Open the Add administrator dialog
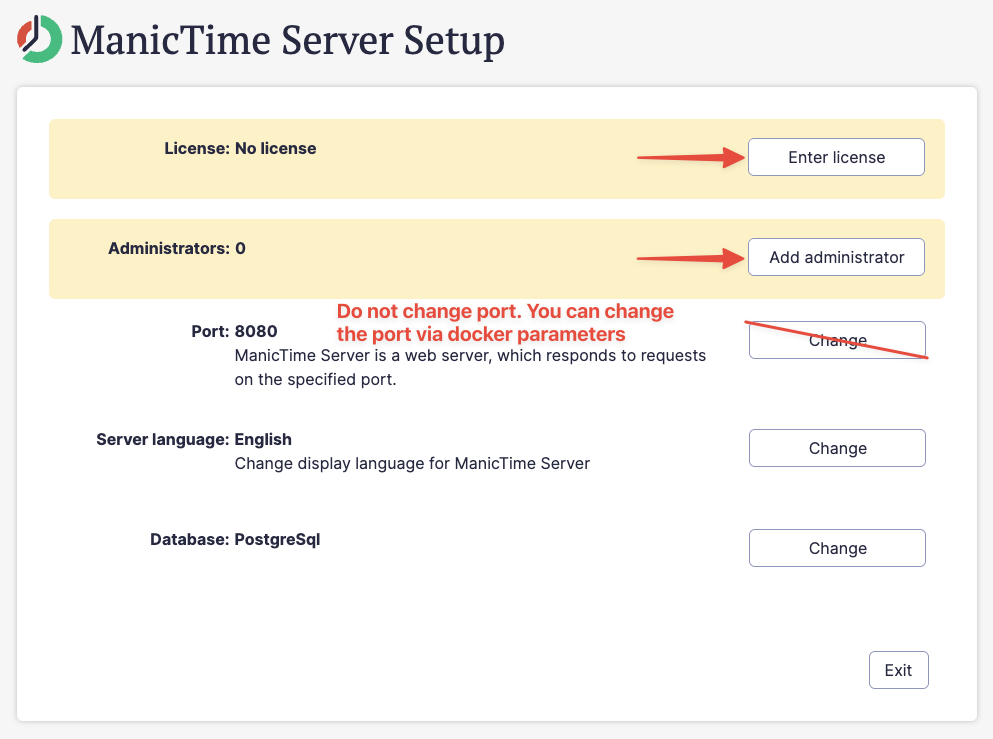Screen dimensions: 993x739 (836, 257)
